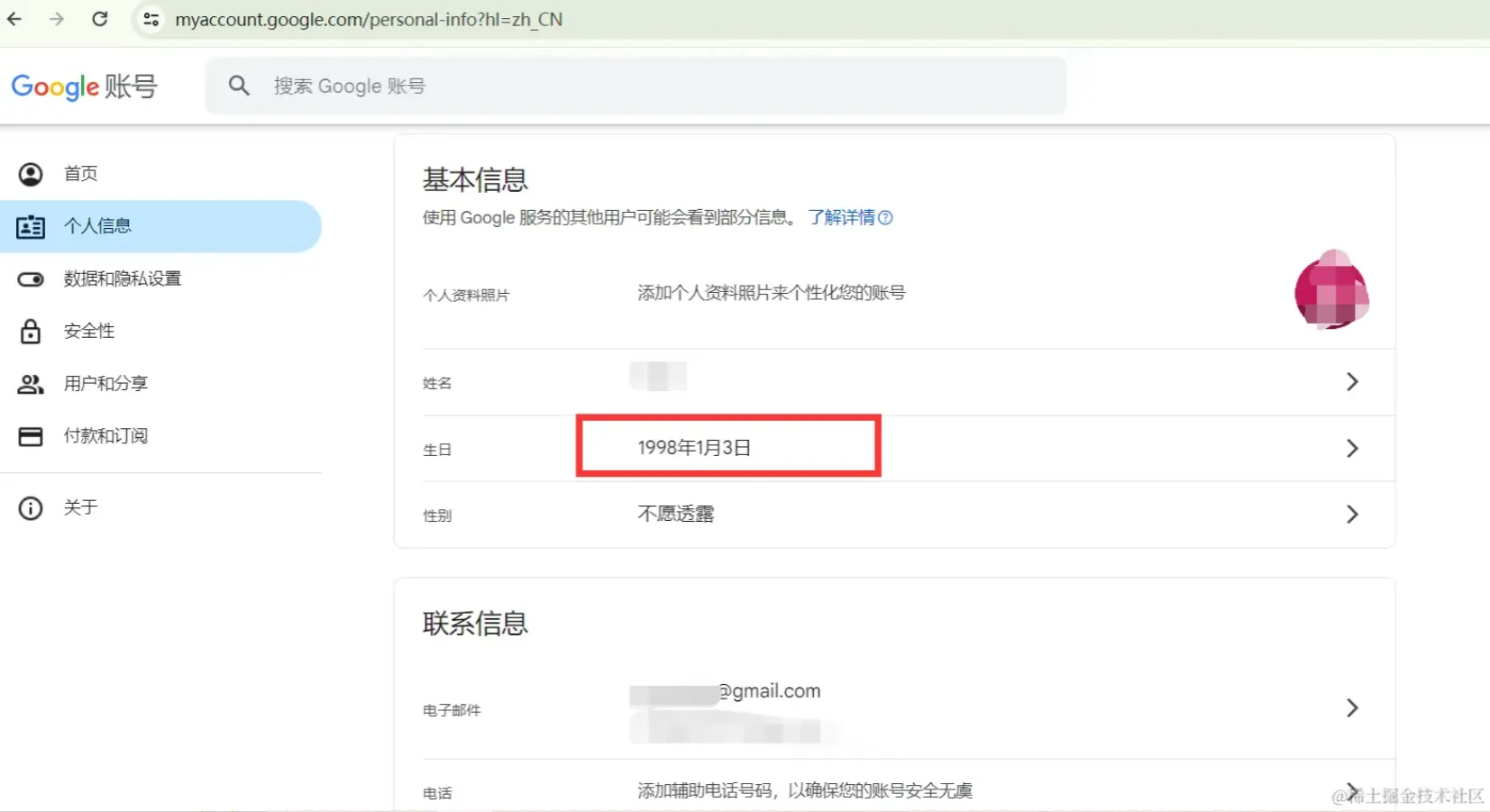Image resolution: width=1490 pixels, height=812 pixels.
Task: Expand the 姓名 row chevron
Action: (x=1353, y=381)
